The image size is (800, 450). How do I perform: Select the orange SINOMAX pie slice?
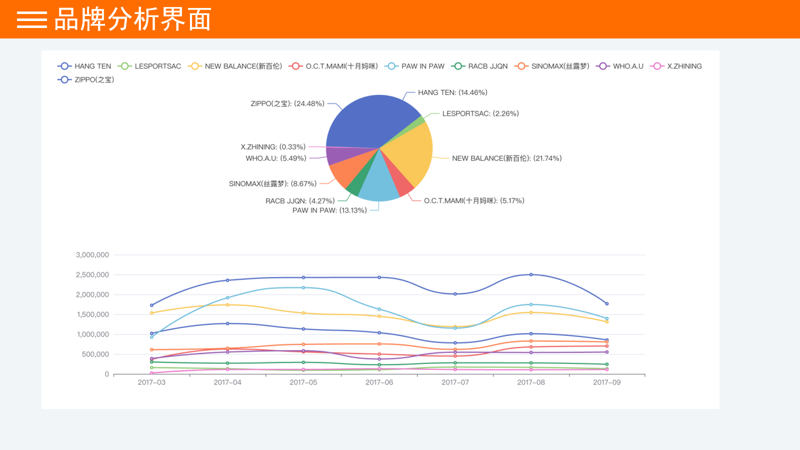[352, 171]
